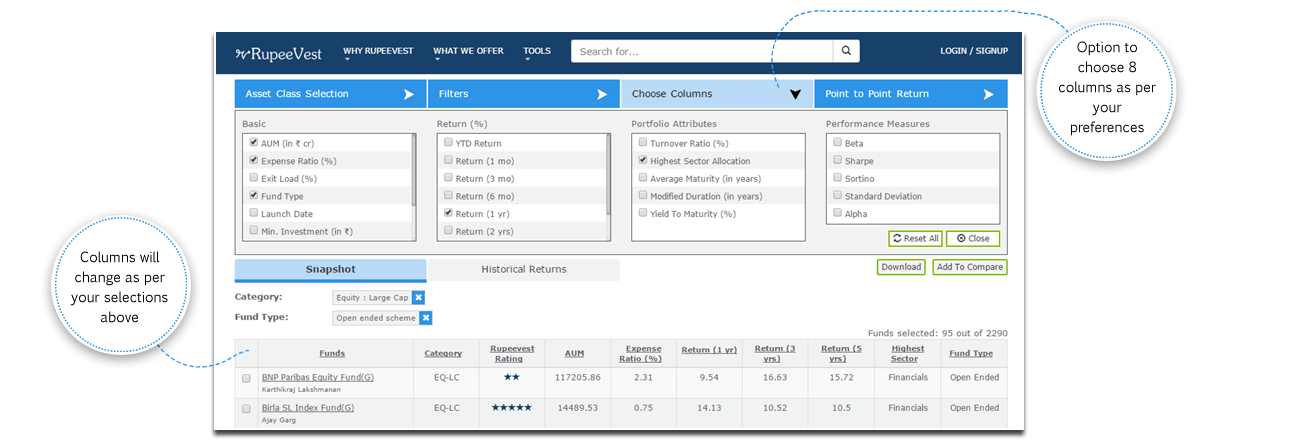The image size is (1300, 445).
Task: Select the BNP Paribas Equity Fund row checkbox
Action: pos(246,378)
